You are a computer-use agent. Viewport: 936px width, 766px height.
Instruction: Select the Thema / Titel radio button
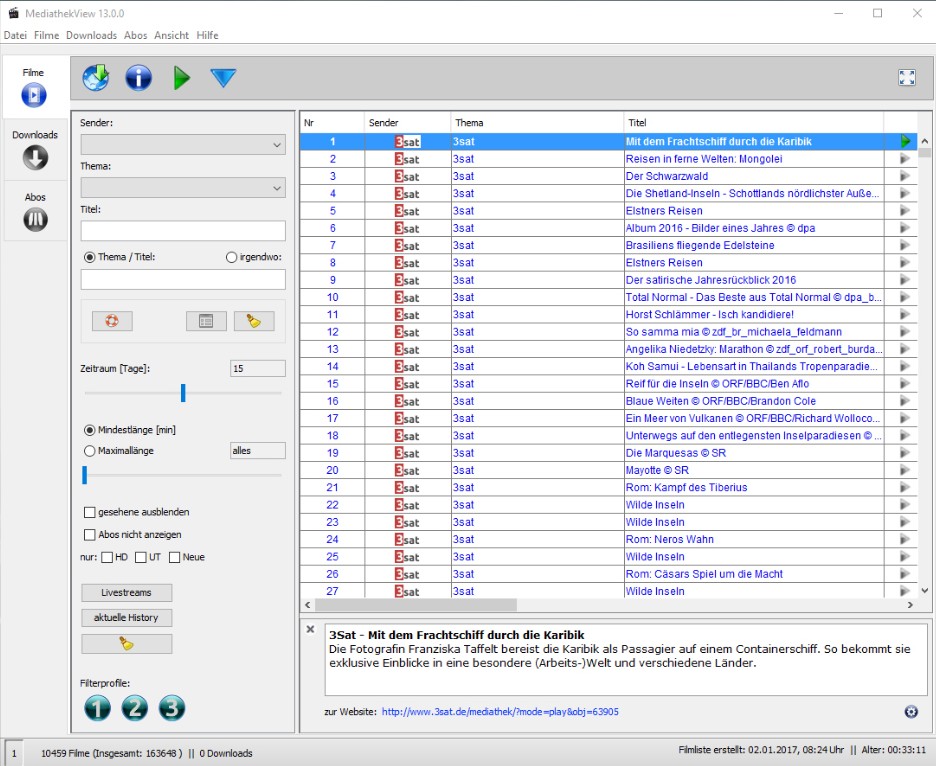pyautogui.click(x=90, y=257)
